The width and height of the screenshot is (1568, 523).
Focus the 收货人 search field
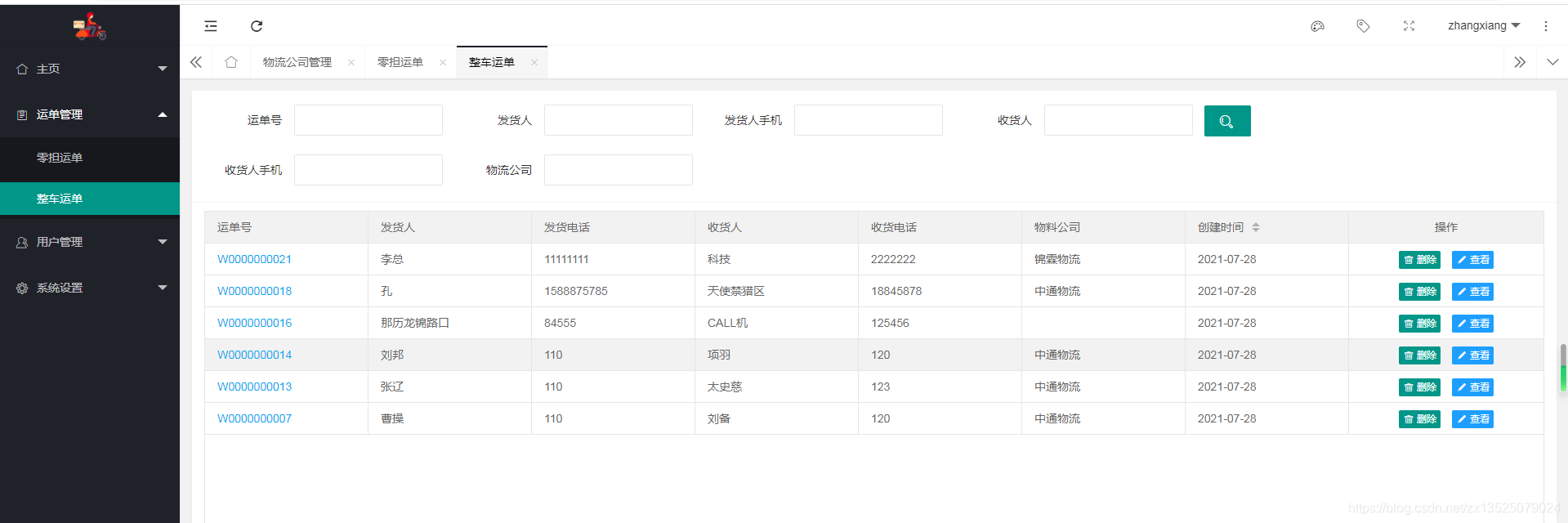pyautogui.click(x=1119, y=120)
